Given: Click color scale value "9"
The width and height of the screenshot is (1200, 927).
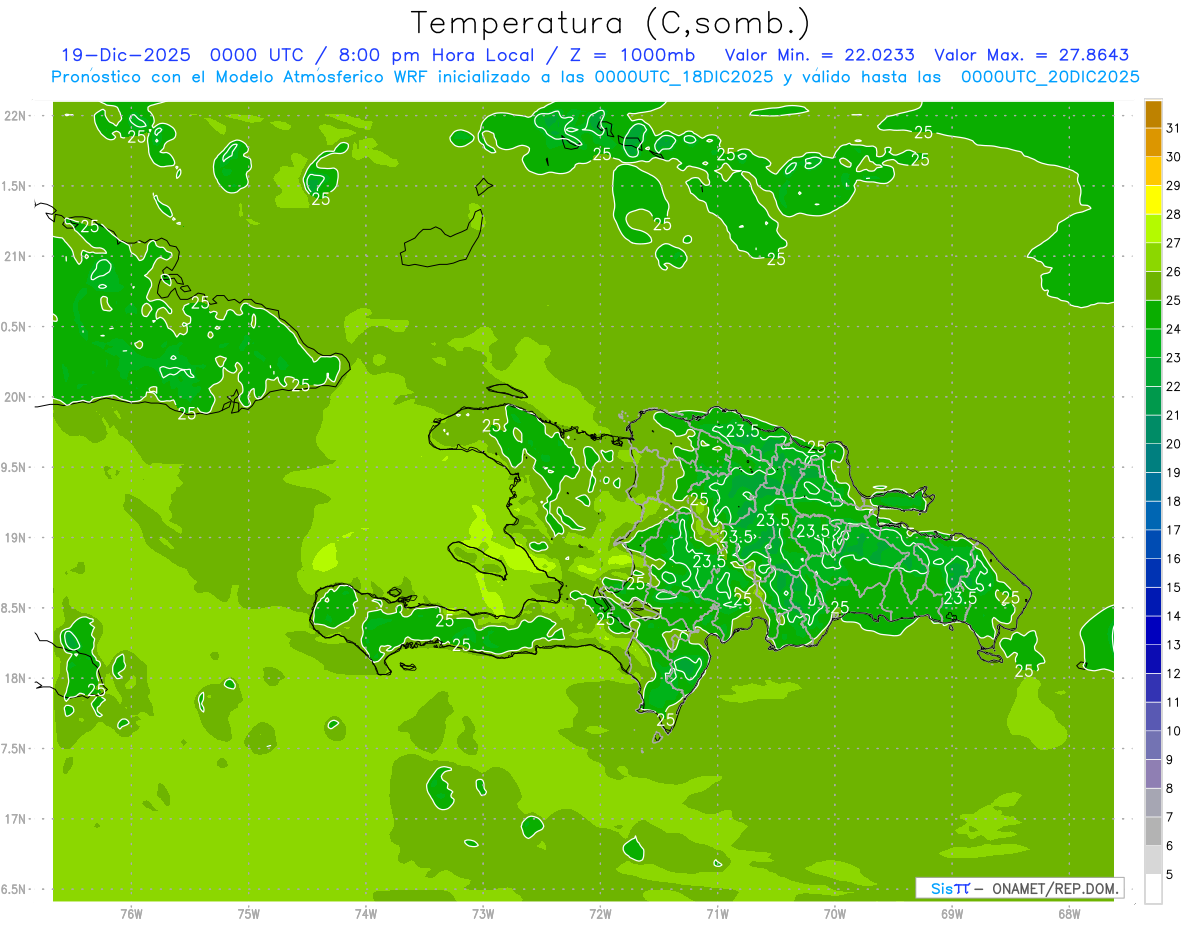Looking at the screenshot, I should tap(1170, 760).
